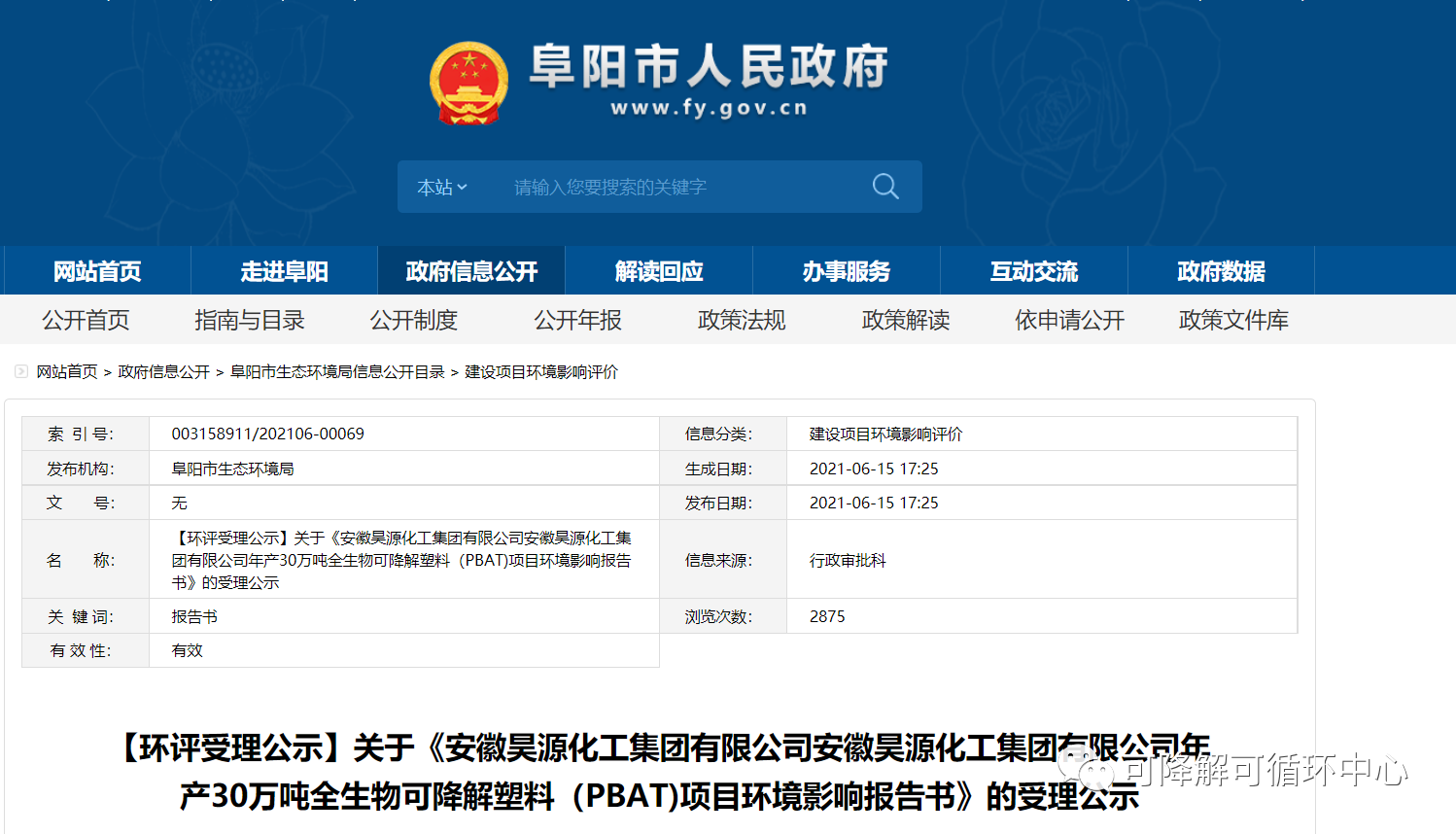1456x834 pixels.
Task: Click the 阜阳市人民政府 site title
Action: pyautogui.click(x=709, y=67)
